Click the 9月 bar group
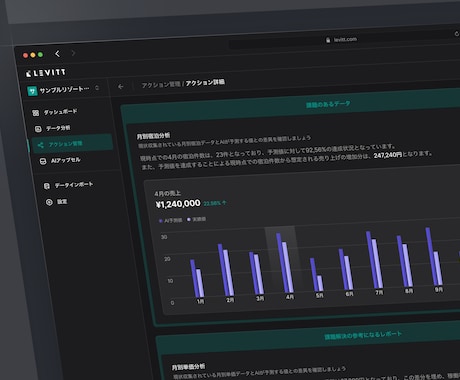Screen dimensions: 460x380 click(x=434, y=256)
